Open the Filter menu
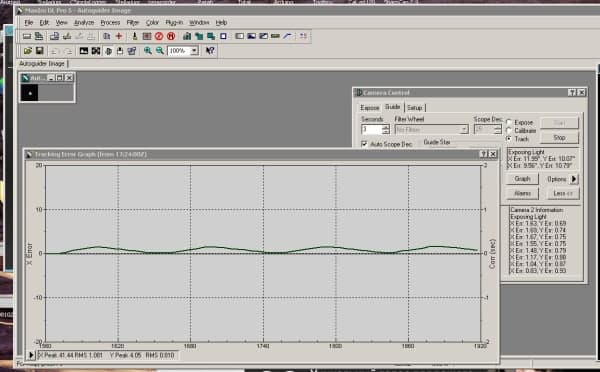Screen dimensions: 600x372 132,23
